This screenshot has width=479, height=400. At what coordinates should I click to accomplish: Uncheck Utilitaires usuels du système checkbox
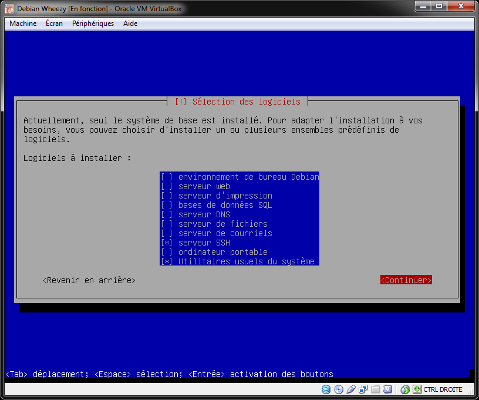coord(167,261)
